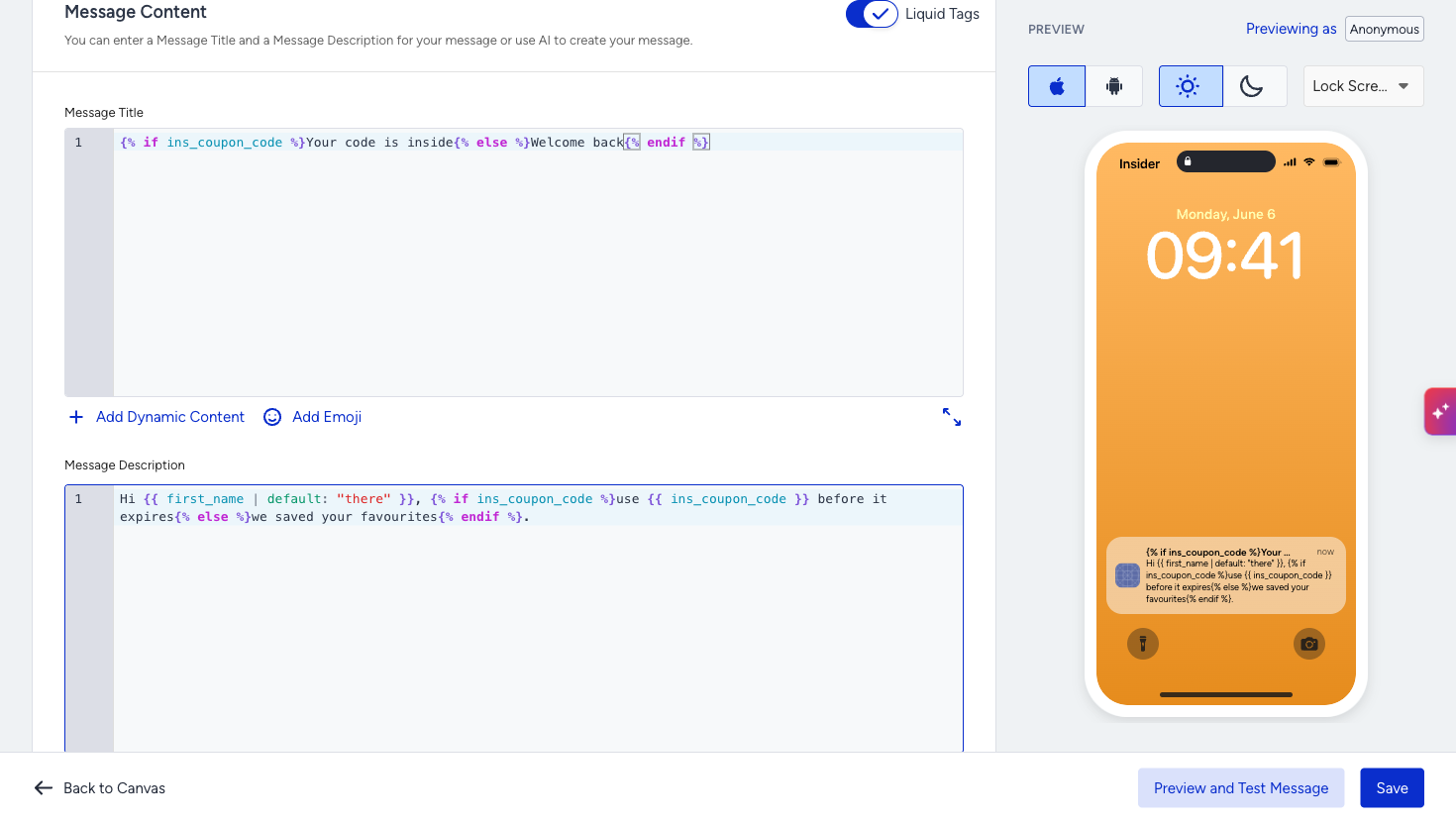Toggle the Liquid Tags switch
This screenshot has height=823, width=1456.
pos(872,14)
